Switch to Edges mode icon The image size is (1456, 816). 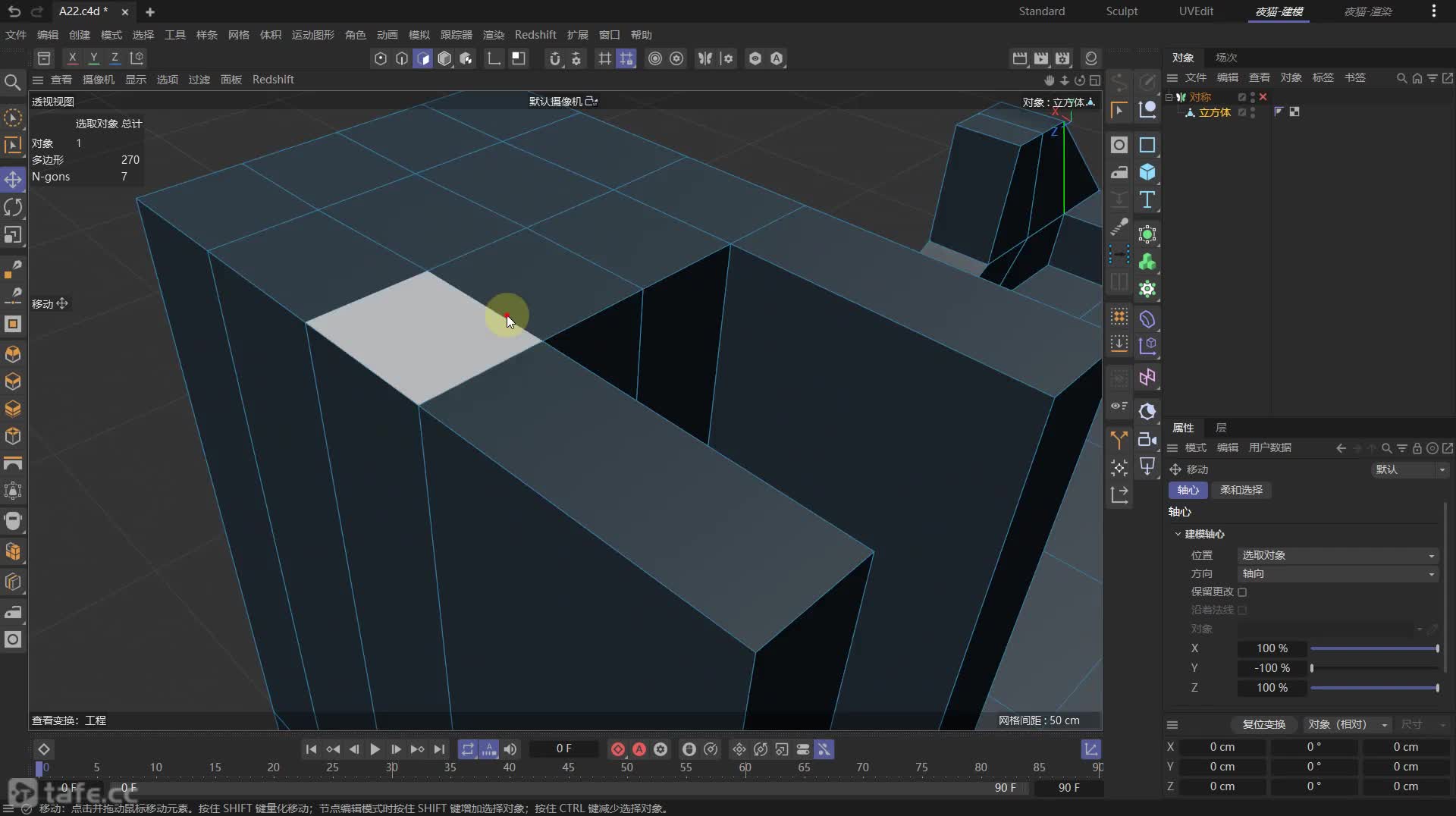[x=402, y=58]
